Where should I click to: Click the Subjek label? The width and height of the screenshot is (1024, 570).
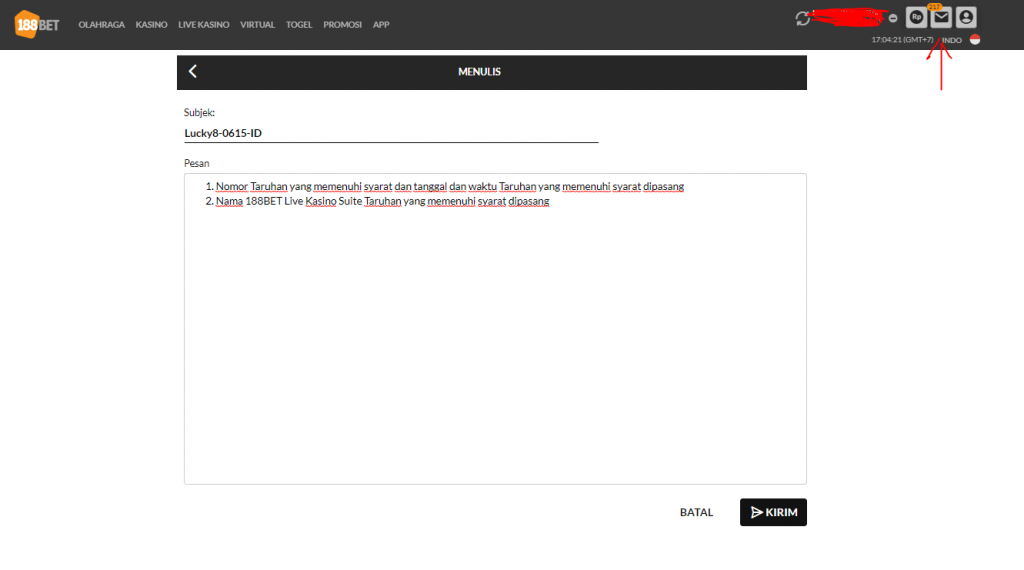click(199, 112)
